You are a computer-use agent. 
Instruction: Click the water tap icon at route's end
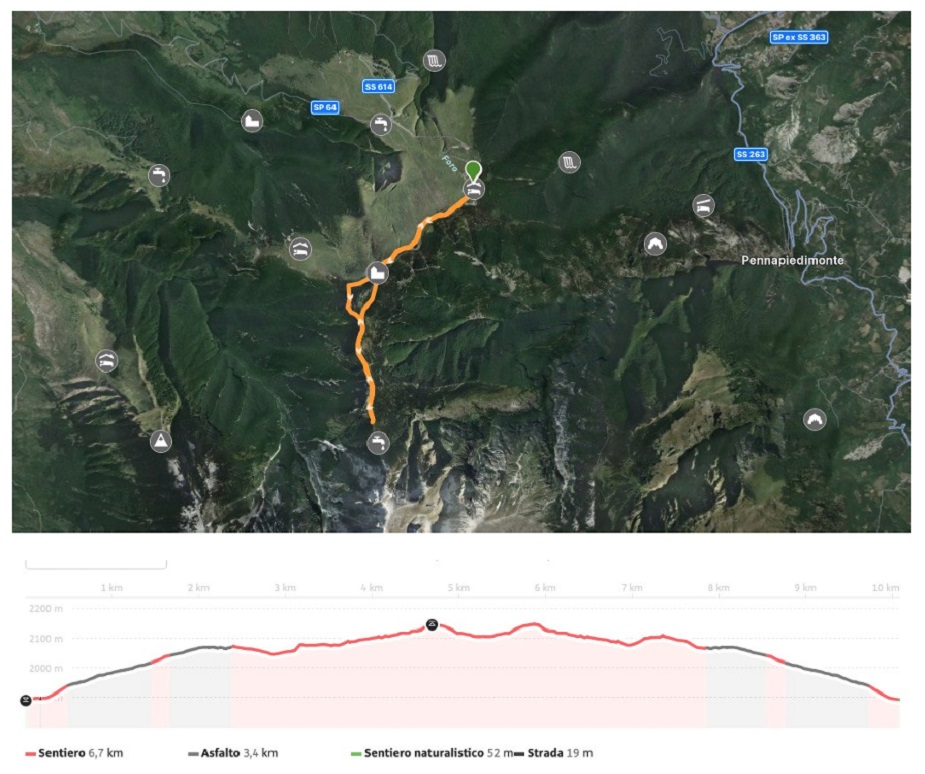[x=378, y=442]
